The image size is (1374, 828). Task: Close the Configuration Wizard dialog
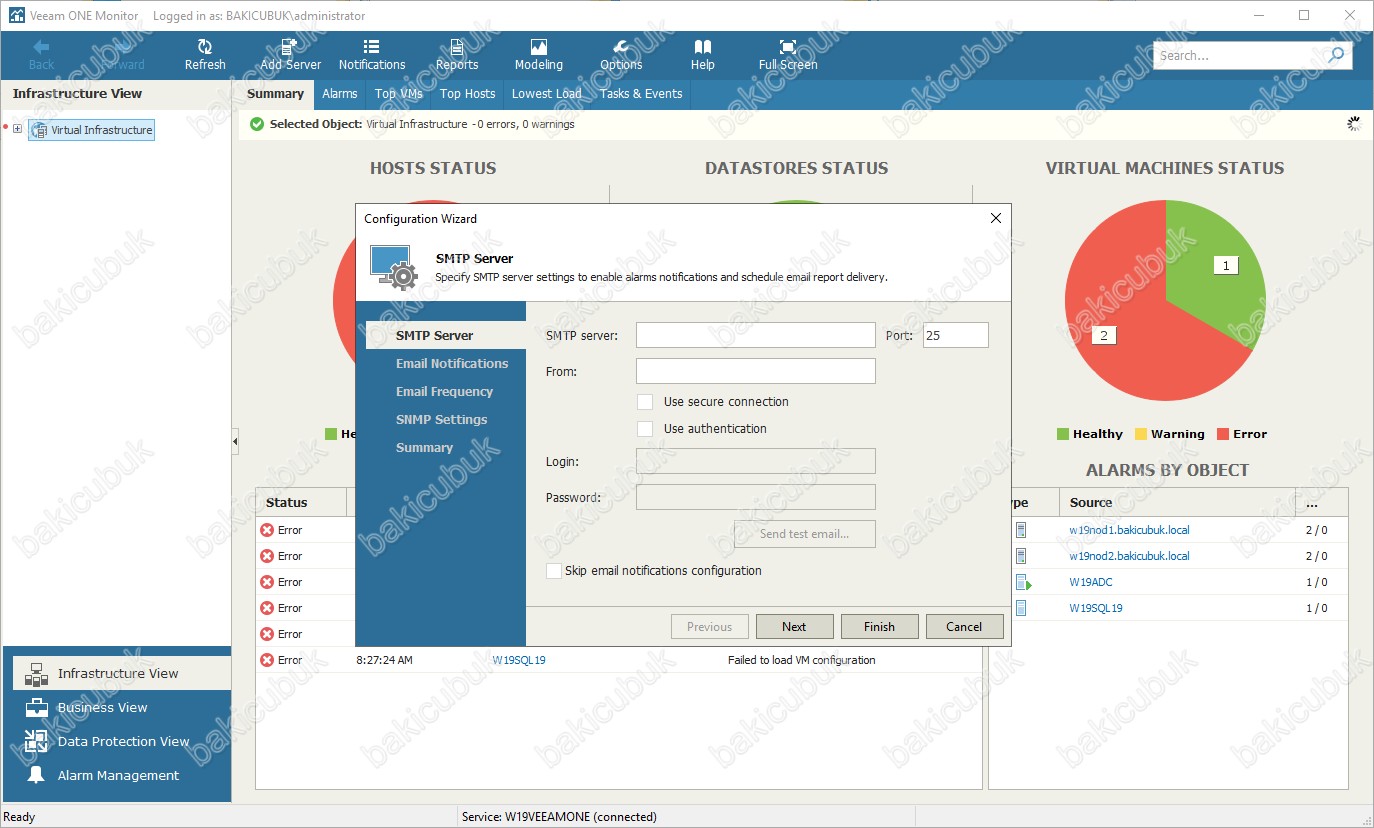click(995, 218)
